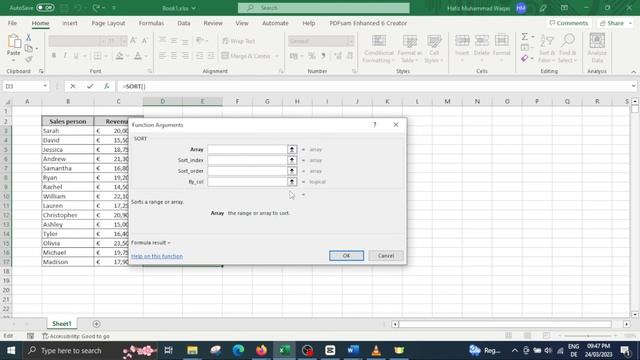The image size is (640, 360).
Task: Collapse By_col field range selector
Action: [292, 182]
